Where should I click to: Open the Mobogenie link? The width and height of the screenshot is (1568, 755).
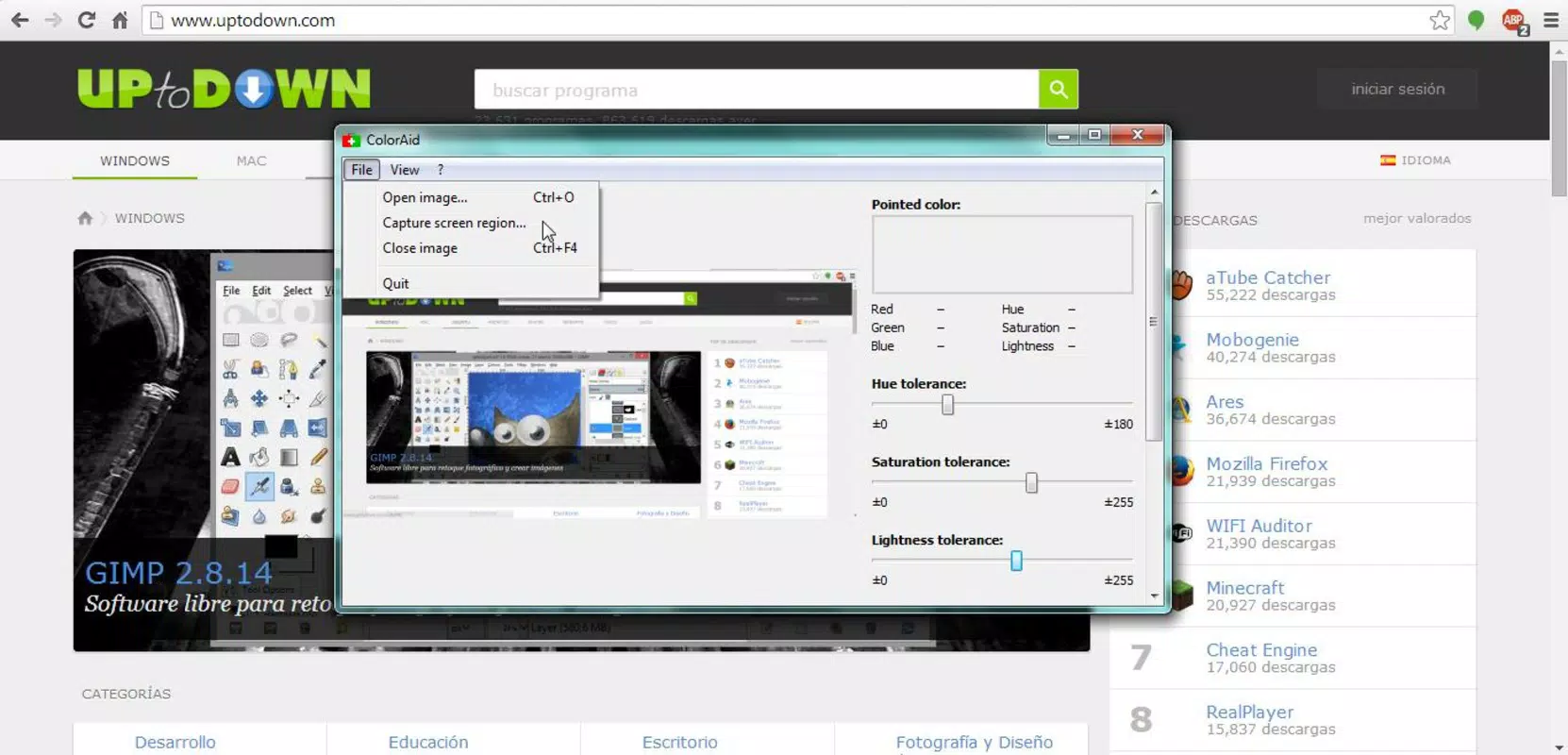click(1252, 340)
